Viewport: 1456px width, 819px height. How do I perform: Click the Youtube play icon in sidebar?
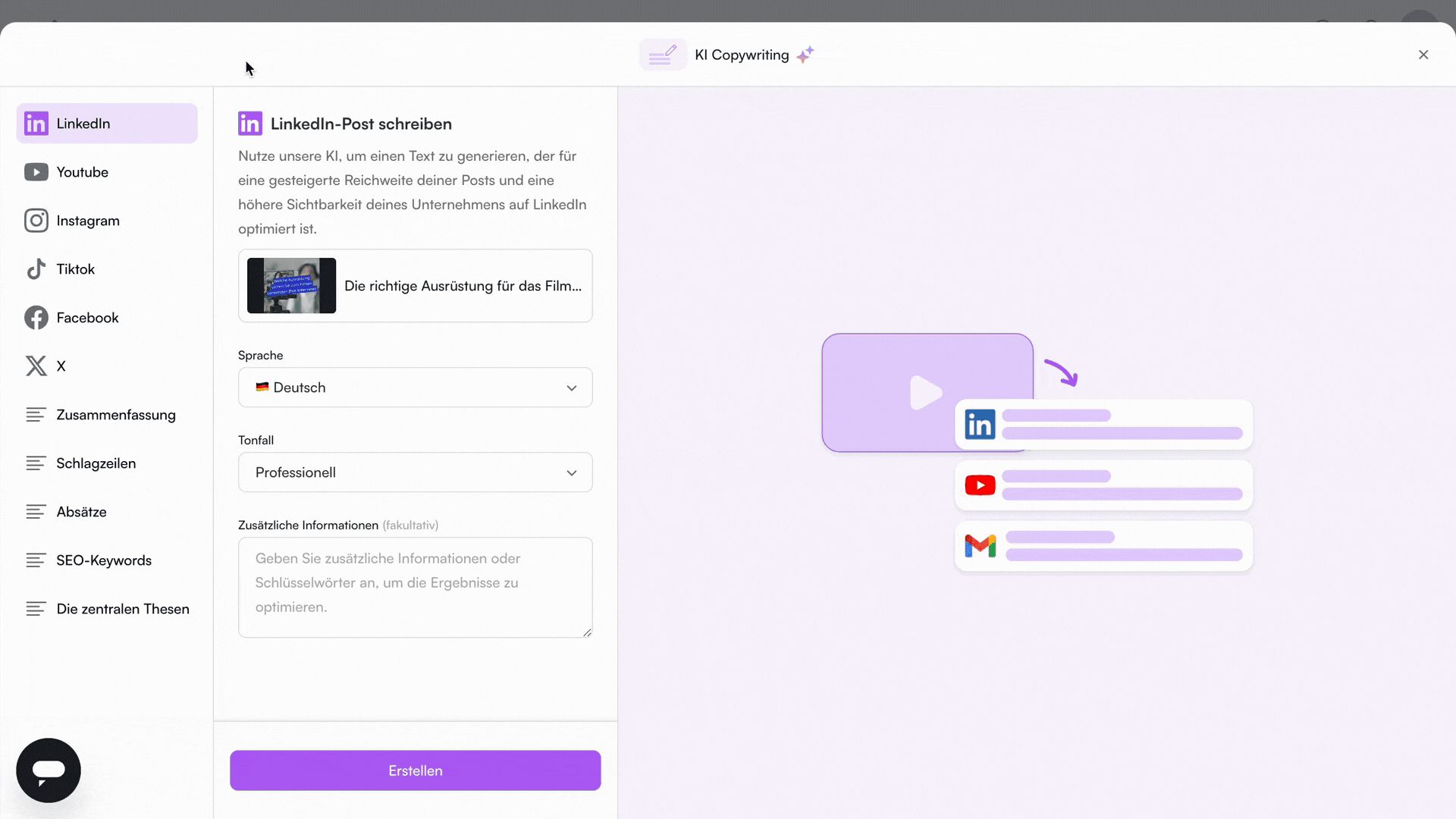click(x=36, y=172)
